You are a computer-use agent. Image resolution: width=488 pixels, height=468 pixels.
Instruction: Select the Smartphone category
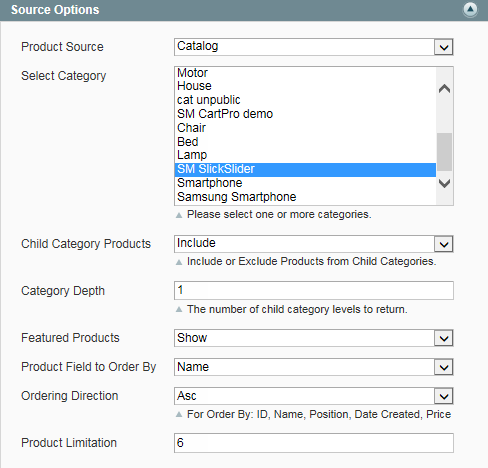click(305, 183)
